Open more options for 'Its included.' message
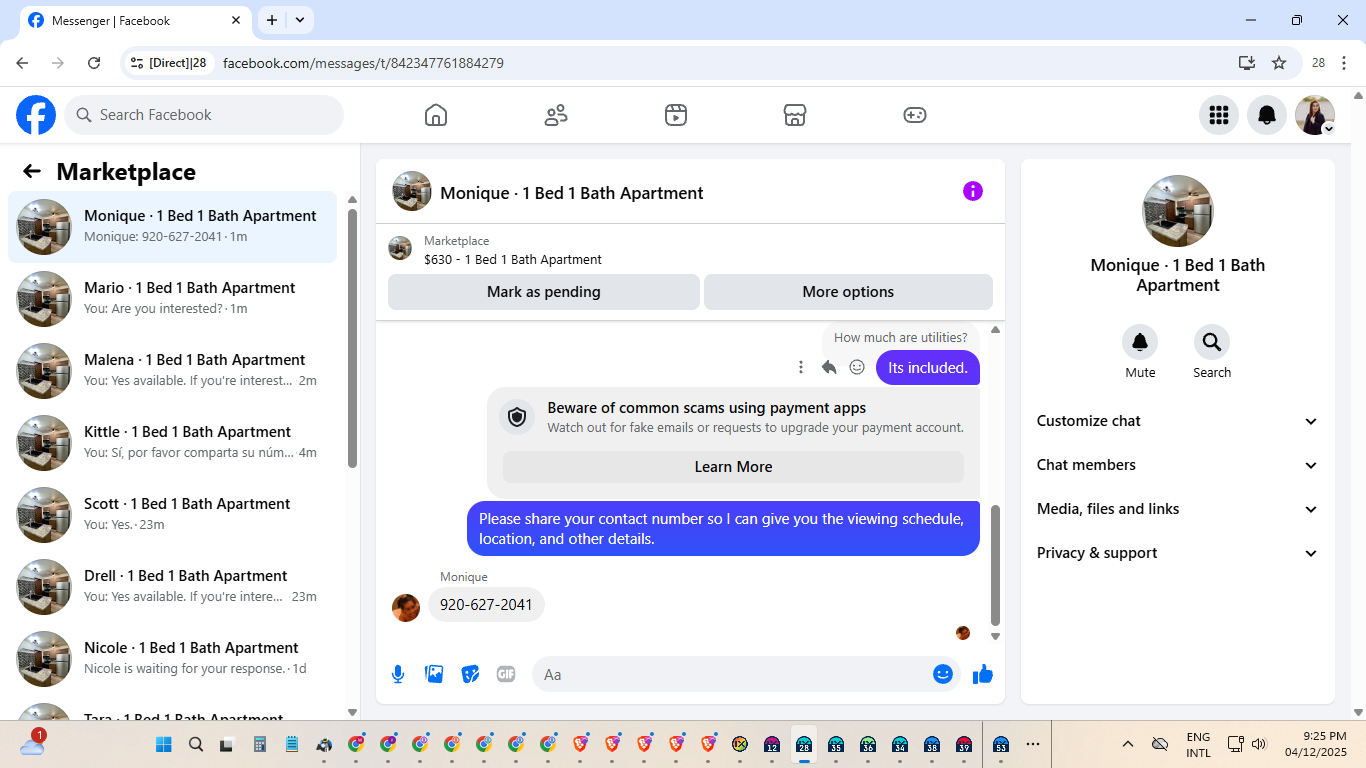 [x=801, y=367]
